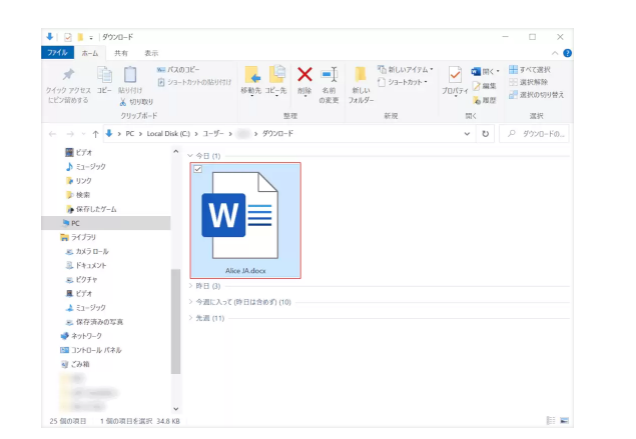636x439 pixels.
Task: Open Properties (プロパティ) in the ribbon
Action: [455, 80]
